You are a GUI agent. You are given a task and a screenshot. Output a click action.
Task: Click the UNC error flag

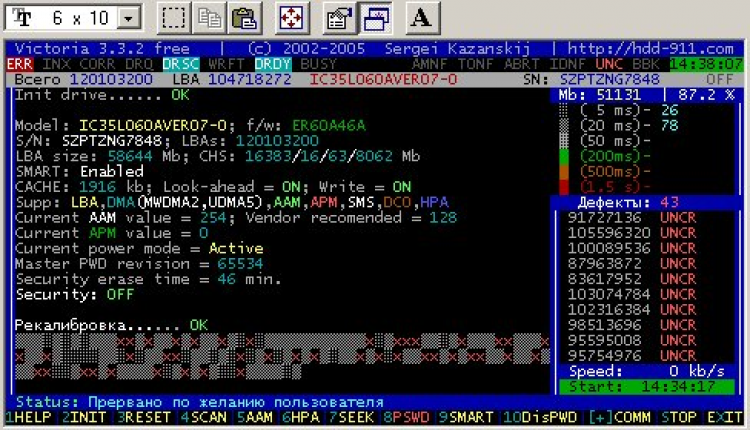click(609, 64)
